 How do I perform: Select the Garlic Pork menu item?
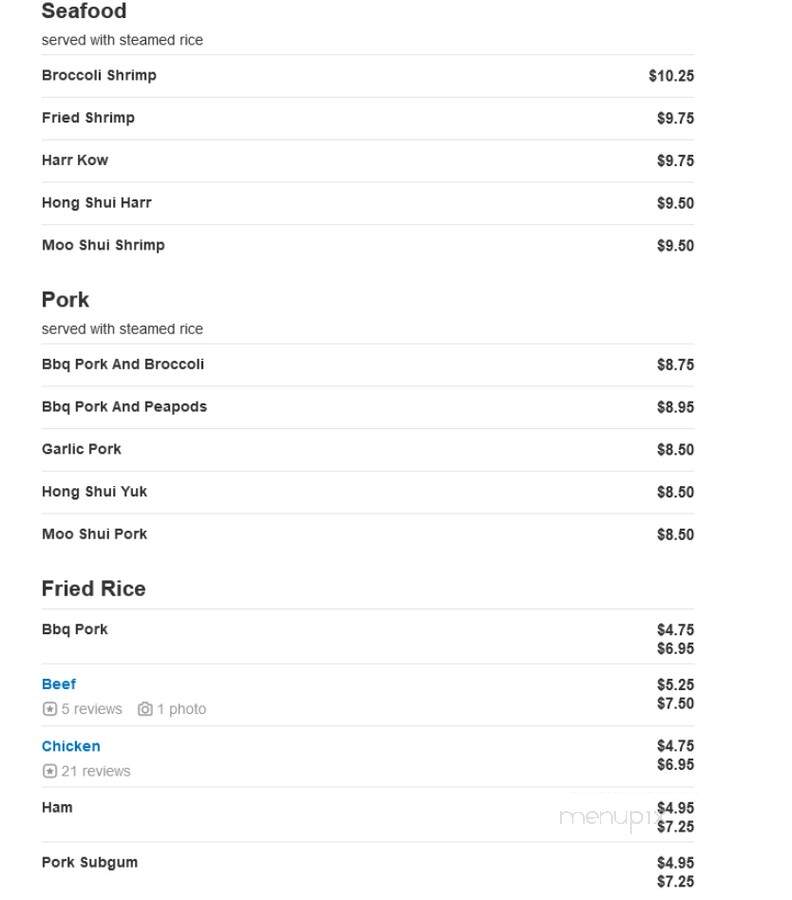pyautogui.click(x=368, y=450)
